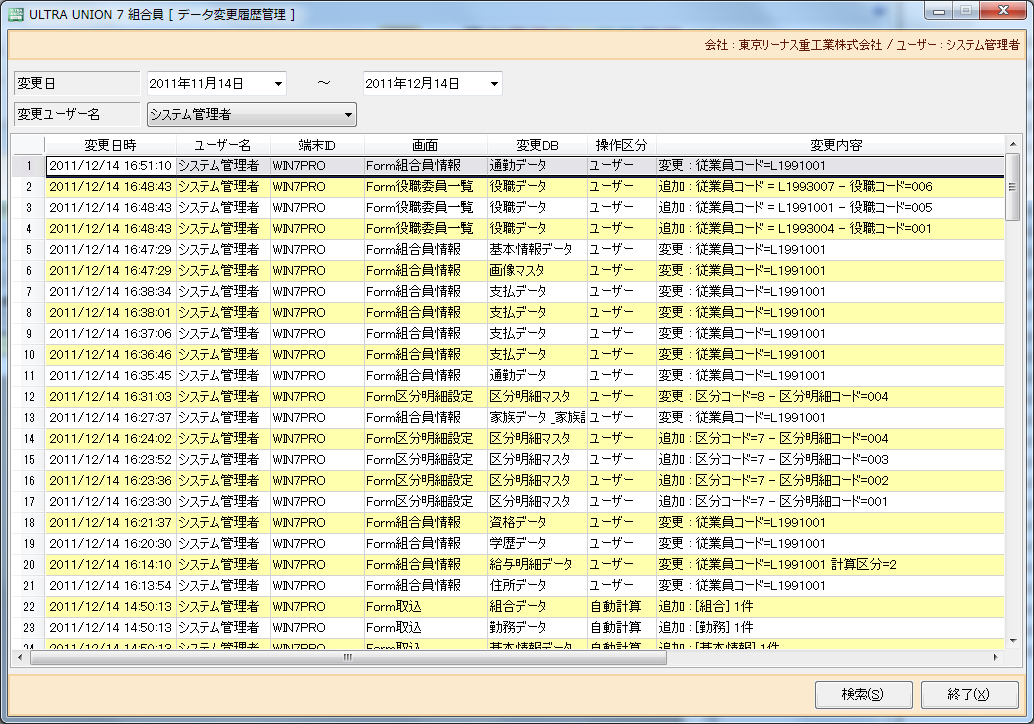Screen dimensions: 1034x724
Task: Click the ULTRA UNION app icon in title bar
Action: (x=16, y=15)
